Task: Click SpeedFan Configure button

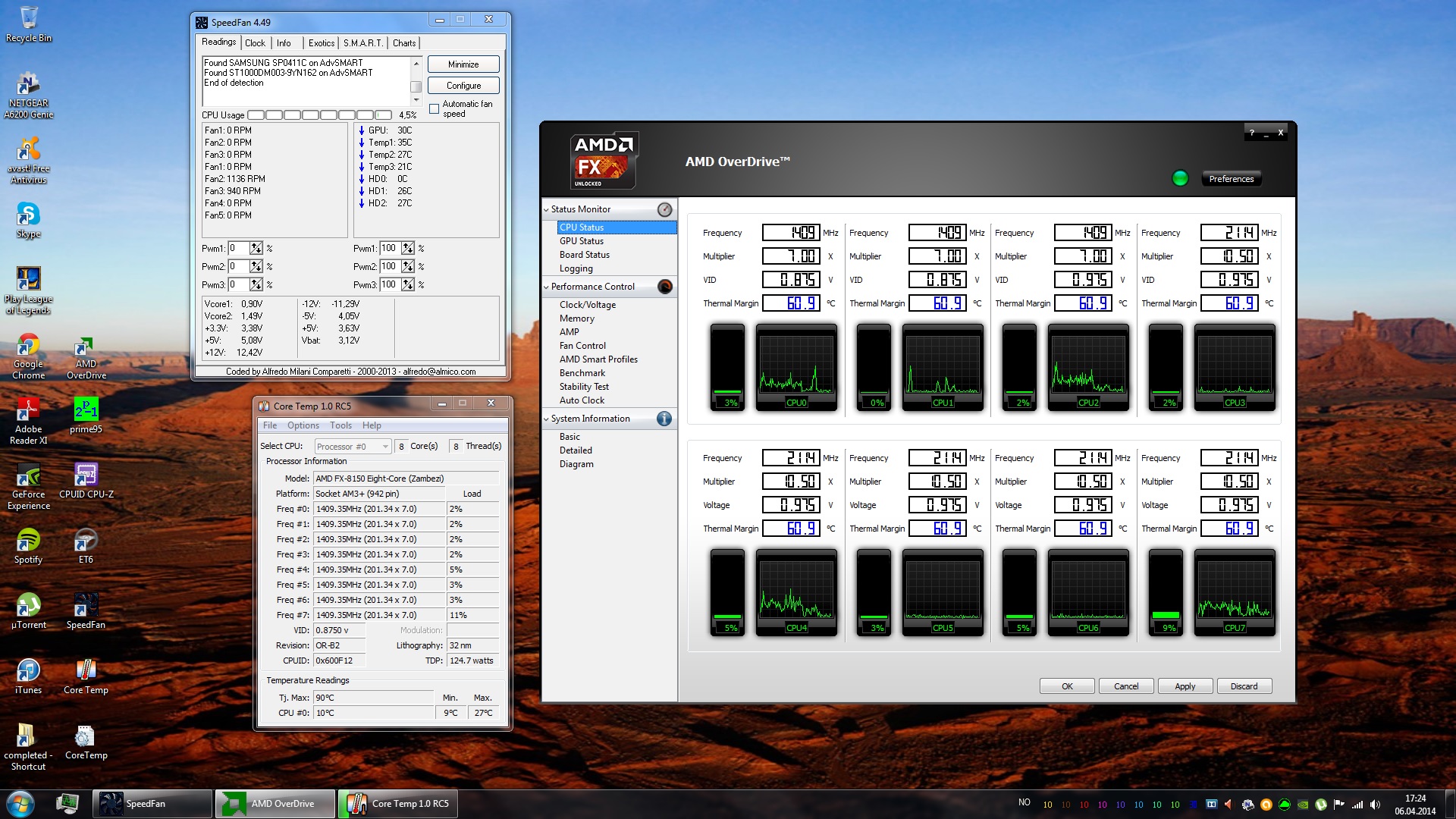Action: [x=463, y=86]
